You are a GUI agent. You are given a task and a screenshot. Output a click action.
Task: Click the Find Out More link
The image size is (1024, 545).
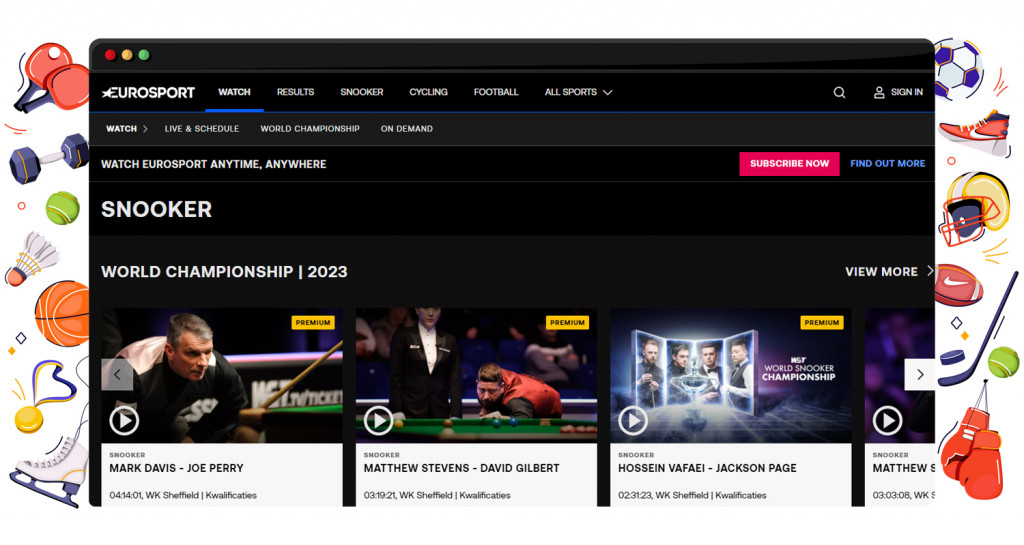click(x=888, y=164)
